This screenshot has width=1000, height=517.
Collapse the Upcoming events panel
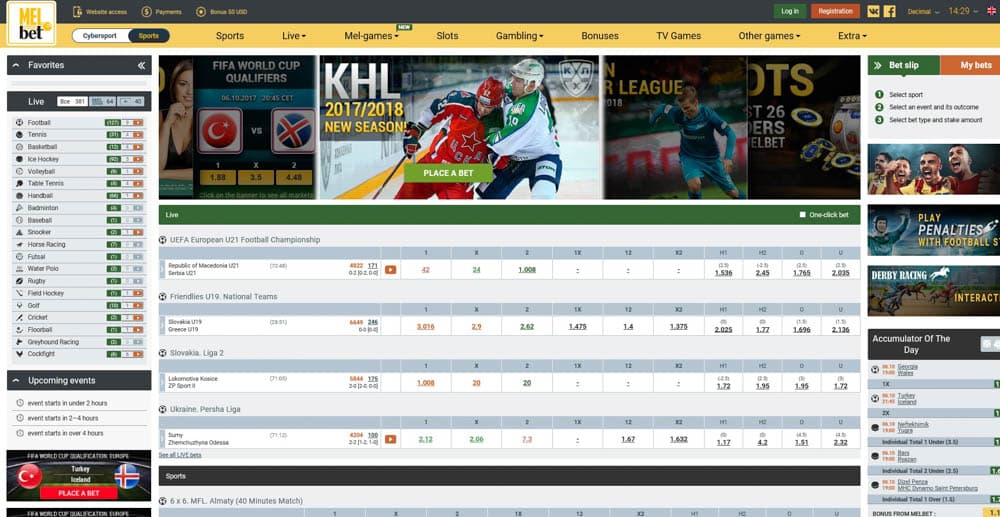click(16, 381)
